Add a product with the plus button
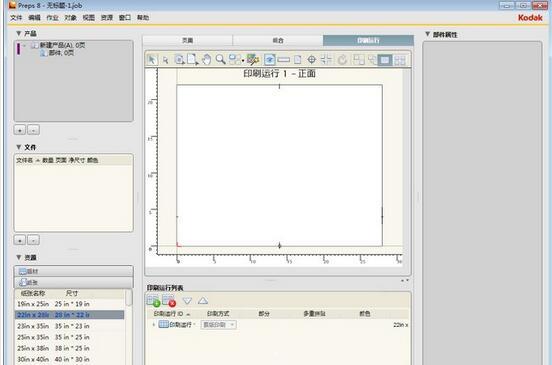 20,130
